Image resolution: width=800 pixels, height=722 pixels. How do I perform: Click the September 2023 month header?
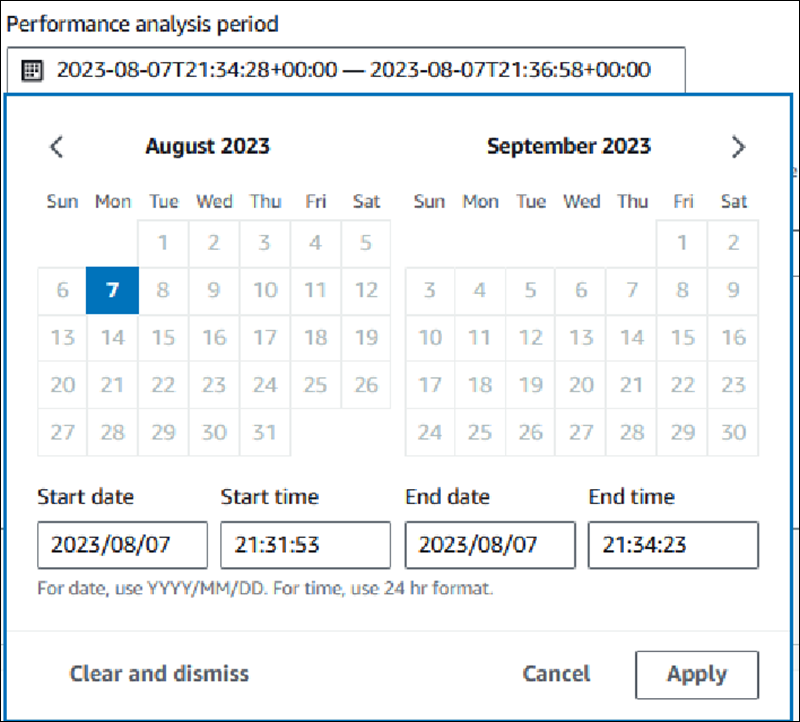pyautogui.click(x=569, y=146)
